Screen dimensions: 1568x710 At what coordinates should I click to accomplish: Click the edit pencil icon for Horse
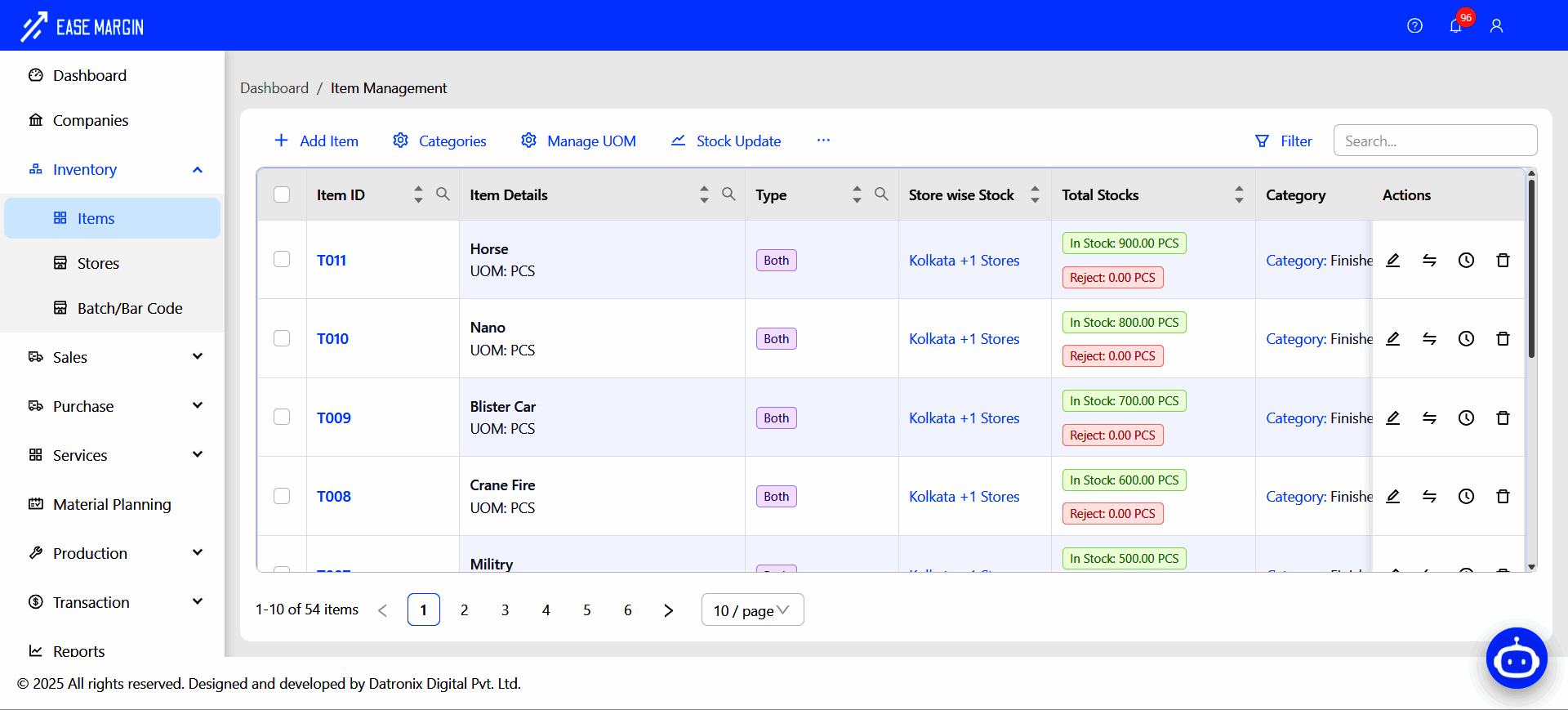tap(1393, 260)
